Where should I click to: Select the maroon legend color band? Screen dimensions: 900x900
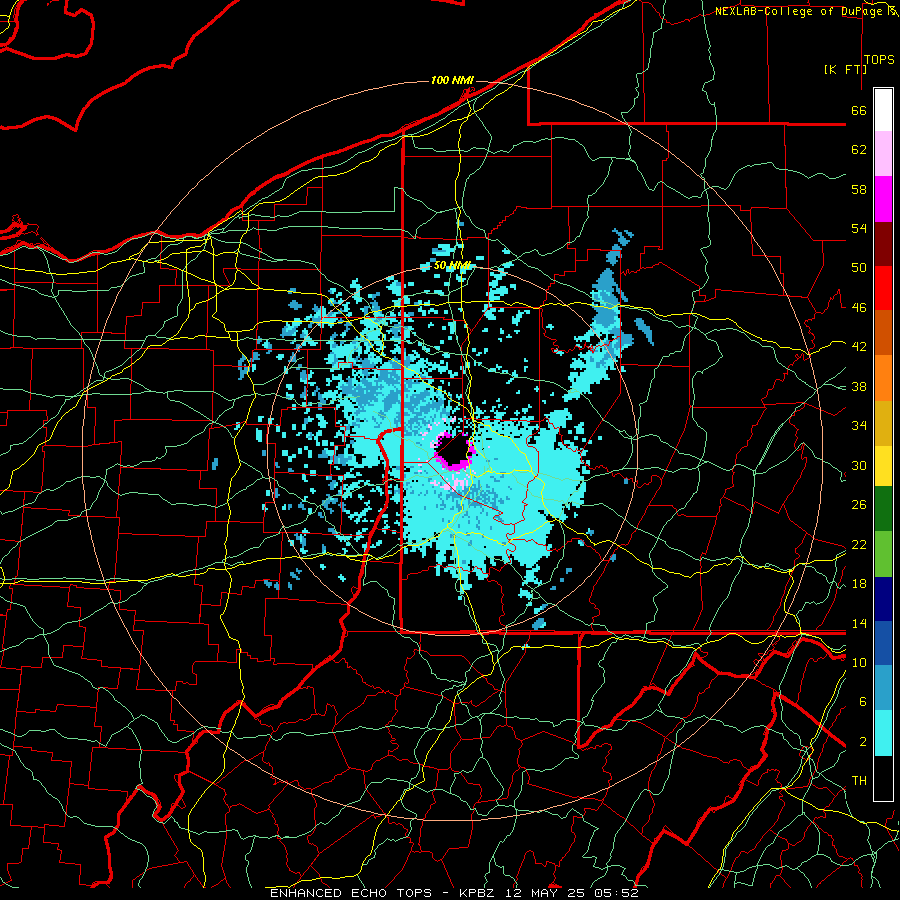coord(883,244)
